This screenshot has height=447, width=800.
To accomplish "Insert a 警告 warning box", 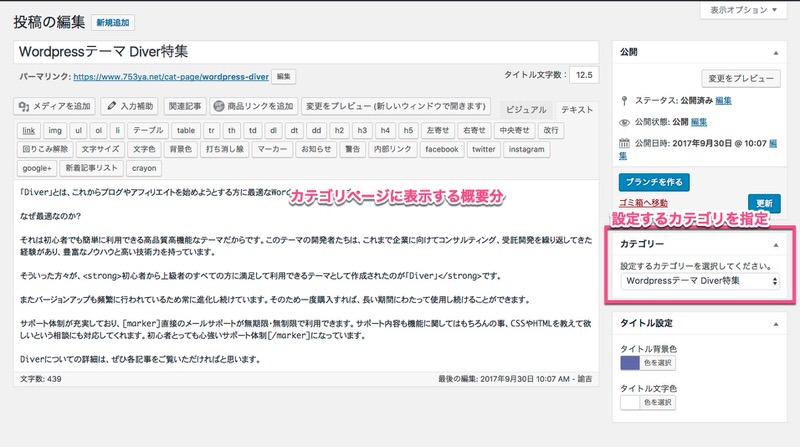I will 353,150.
